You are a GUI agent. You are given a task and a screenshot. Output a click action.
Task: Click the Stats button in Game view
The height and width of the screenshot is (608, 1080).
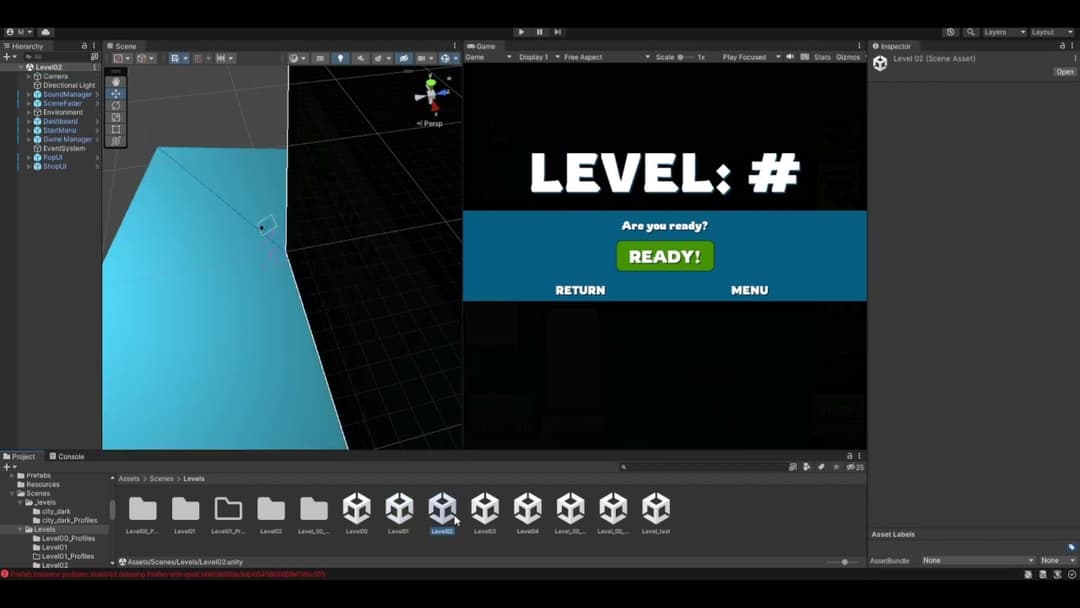coord(822,57)
